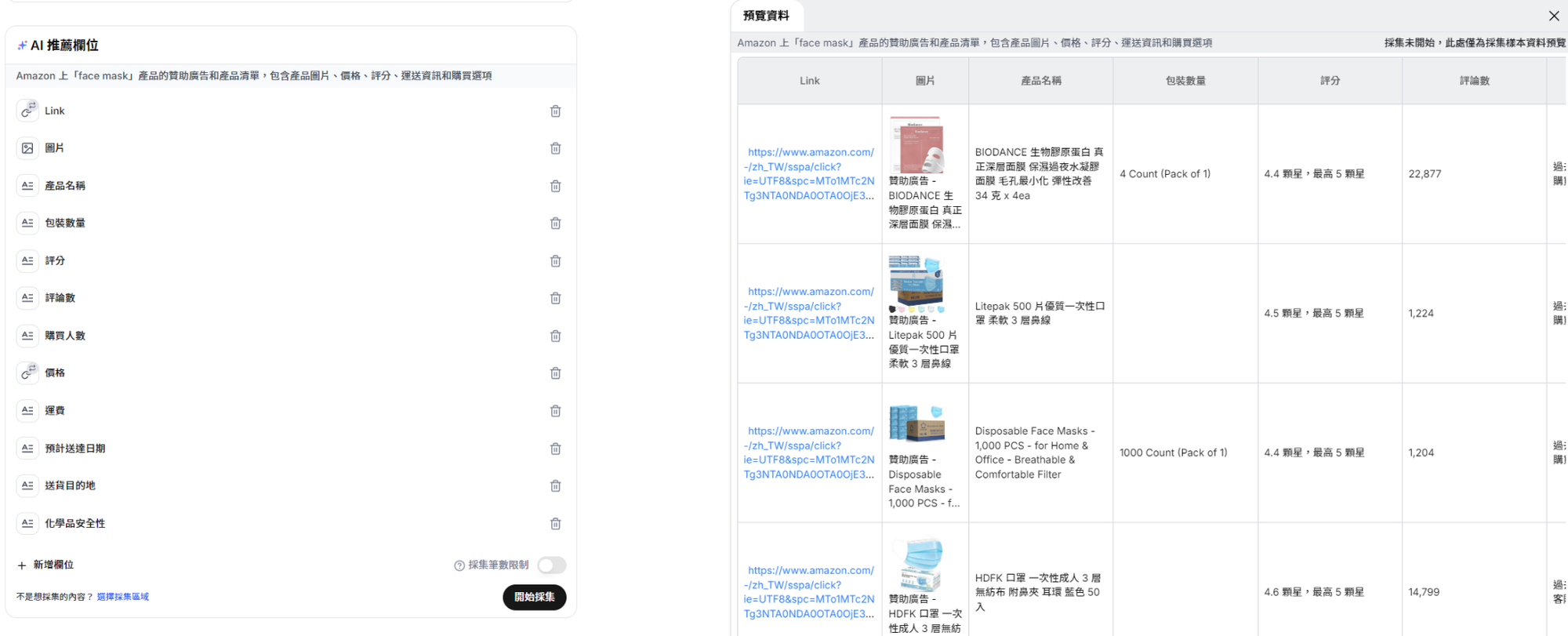Delete the 評論數 field
Viewport: 1568px width, 636px height.
click(555, 298)
